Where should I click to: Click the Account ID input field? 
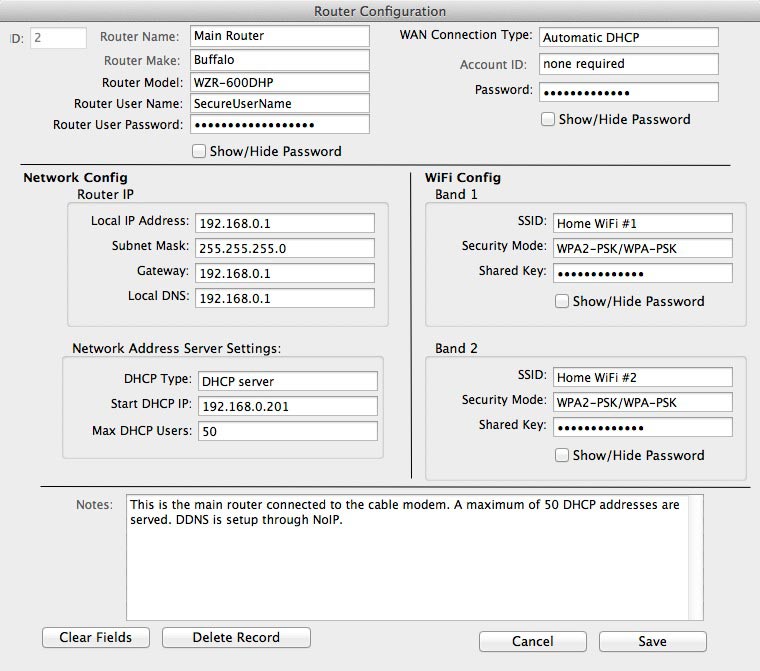click(x=628, y=64)
